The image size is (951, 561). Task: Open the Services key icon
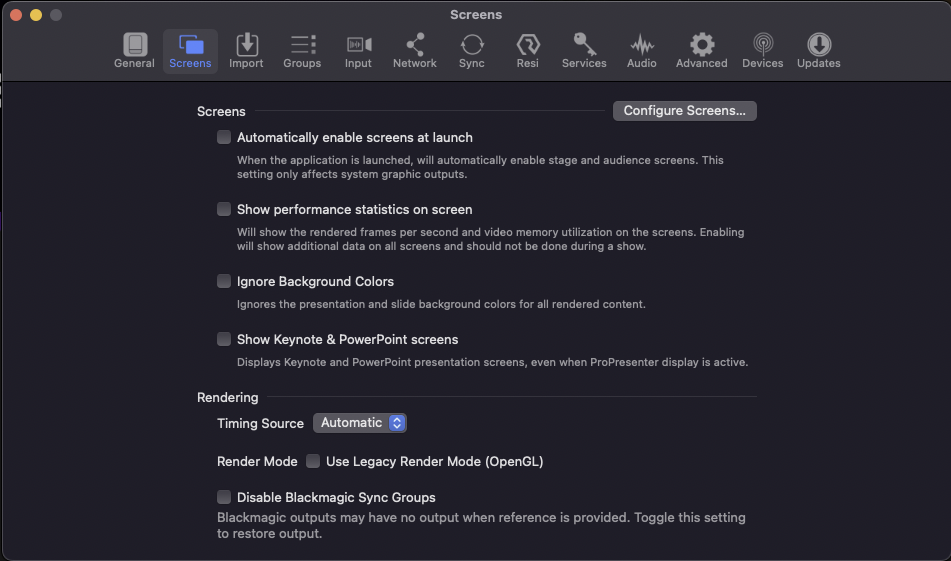[x=584, y=51]
